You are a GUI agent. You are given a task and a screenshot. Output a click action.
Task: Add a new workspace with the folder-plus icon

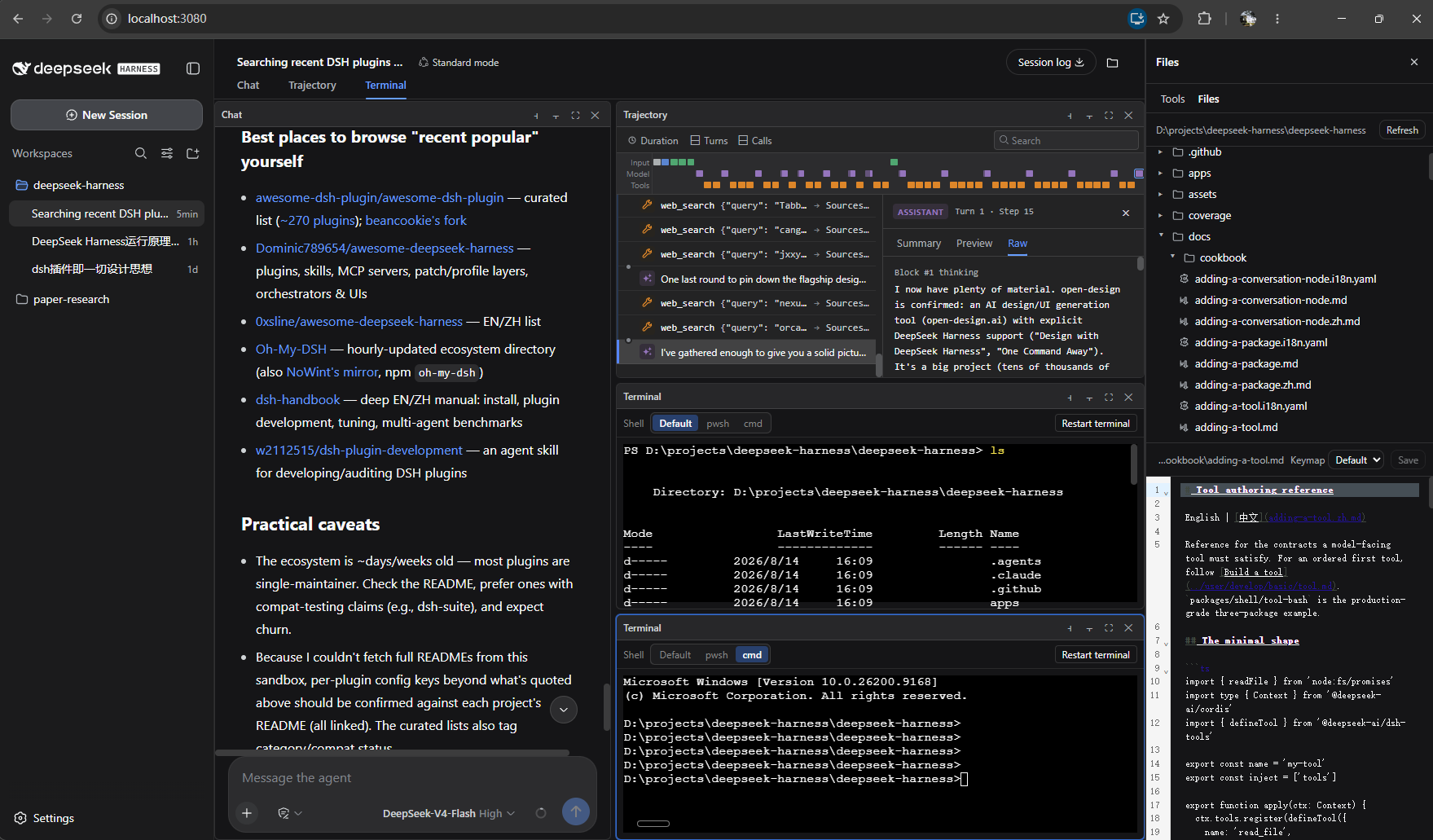pyautogui.click(x=193, y=153)
